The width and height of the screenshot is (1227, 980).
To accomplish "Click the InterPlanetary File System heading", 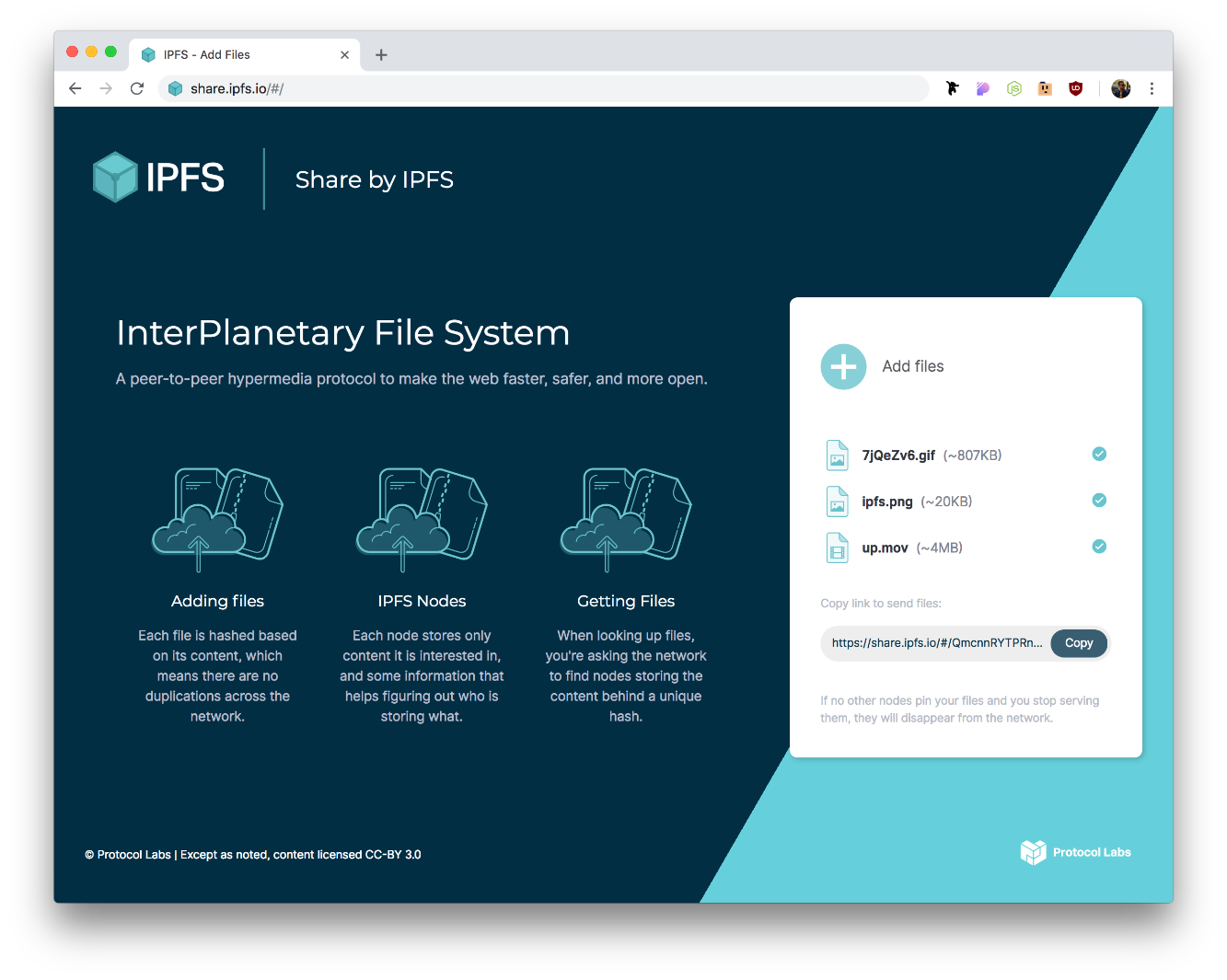I will pos(343,333).
